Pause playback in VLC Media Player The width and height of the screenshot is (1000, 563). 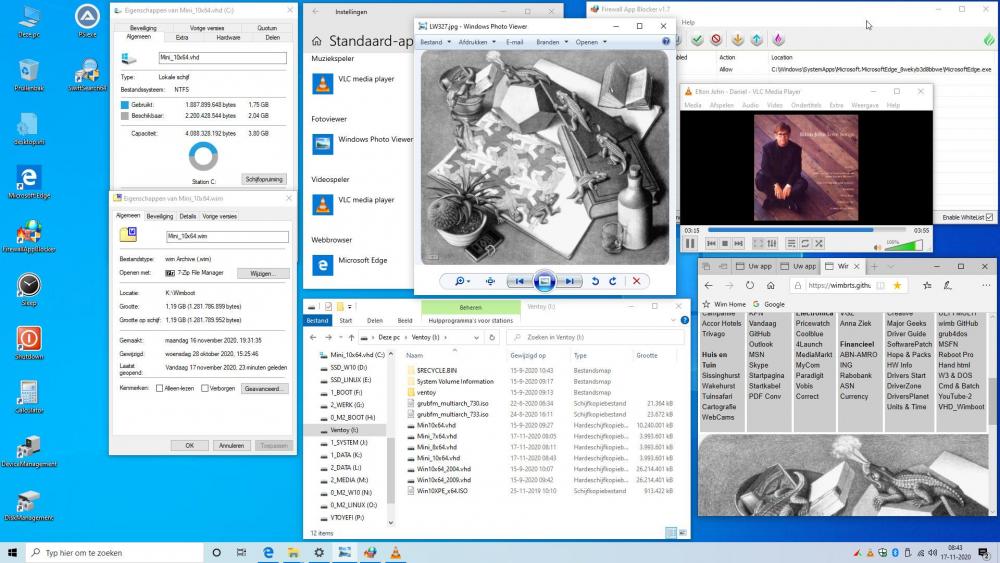click(690, 243)
